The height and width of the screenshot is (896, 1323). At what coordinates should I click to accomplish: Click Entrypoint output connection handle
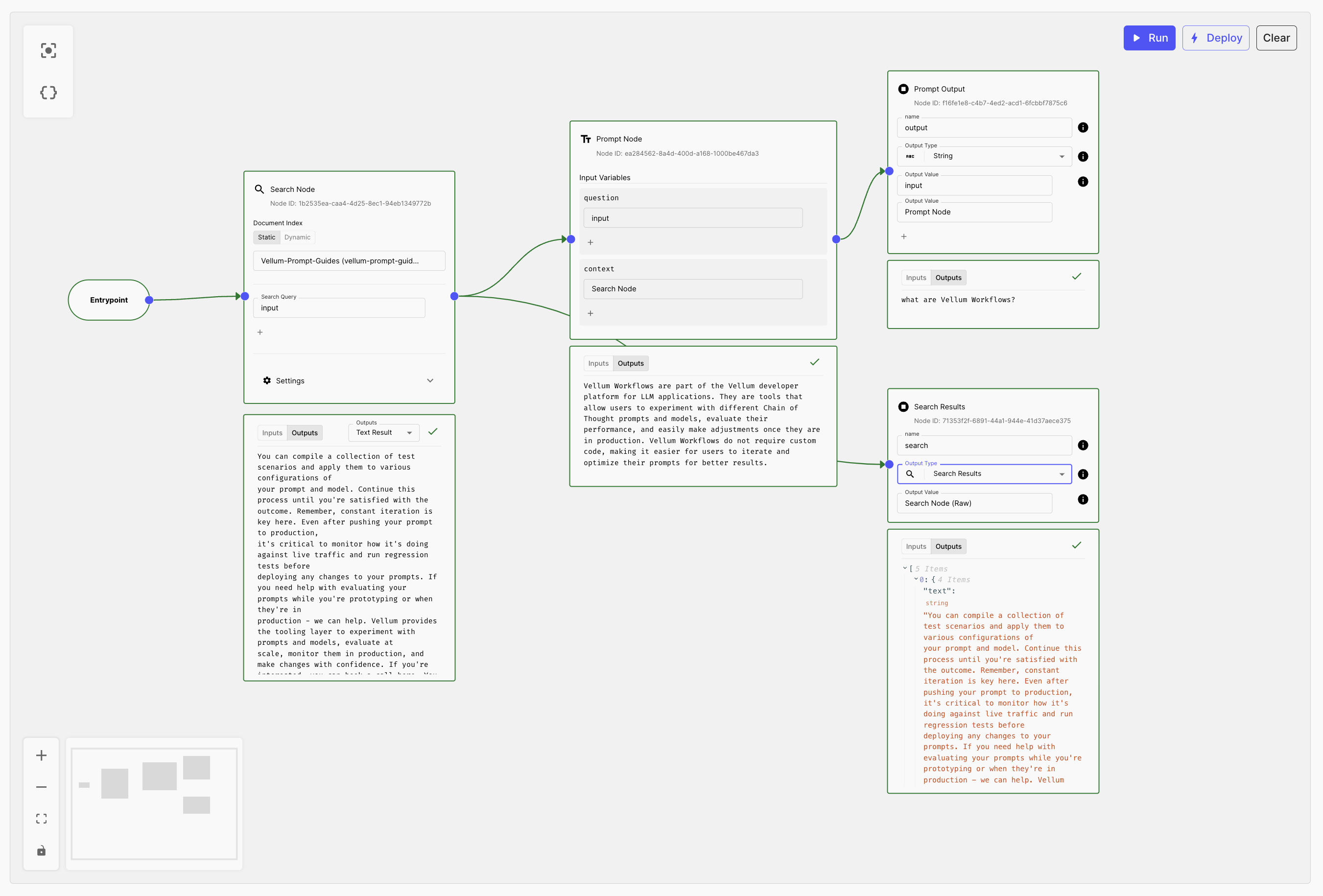click(x=149, y=300)
